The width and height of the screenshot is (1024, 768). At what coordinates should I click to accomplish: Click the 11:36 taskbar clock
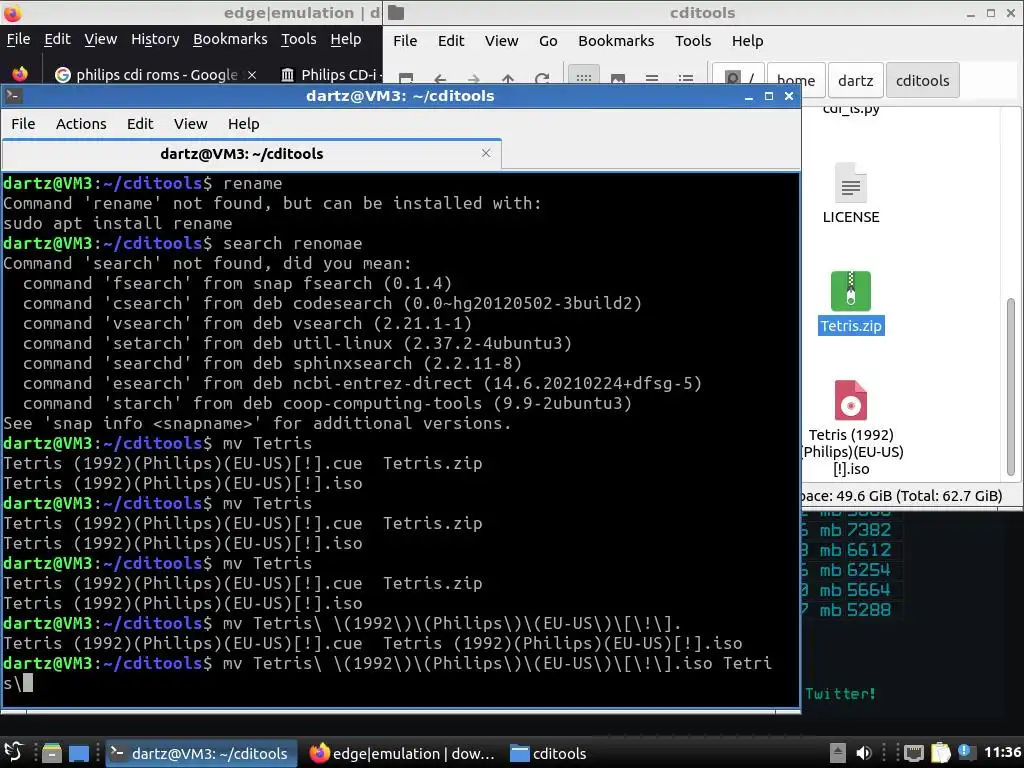click(x=1002, y=752)
